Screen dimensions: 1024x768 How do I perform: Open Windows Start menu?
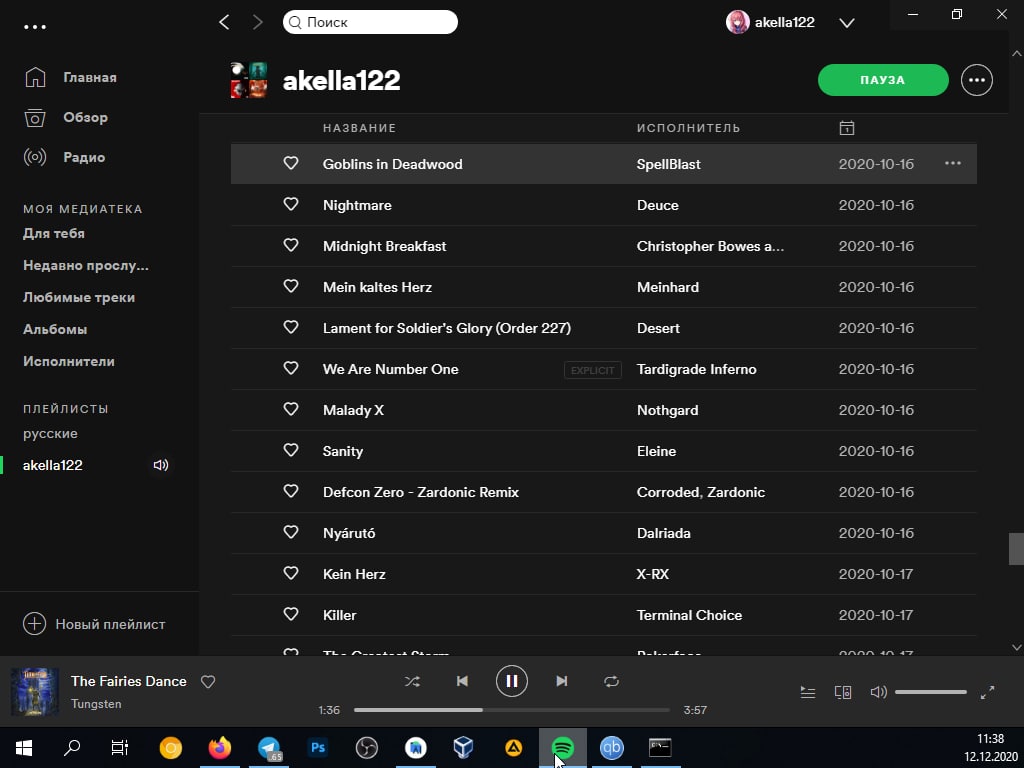[x=24, y=748]
